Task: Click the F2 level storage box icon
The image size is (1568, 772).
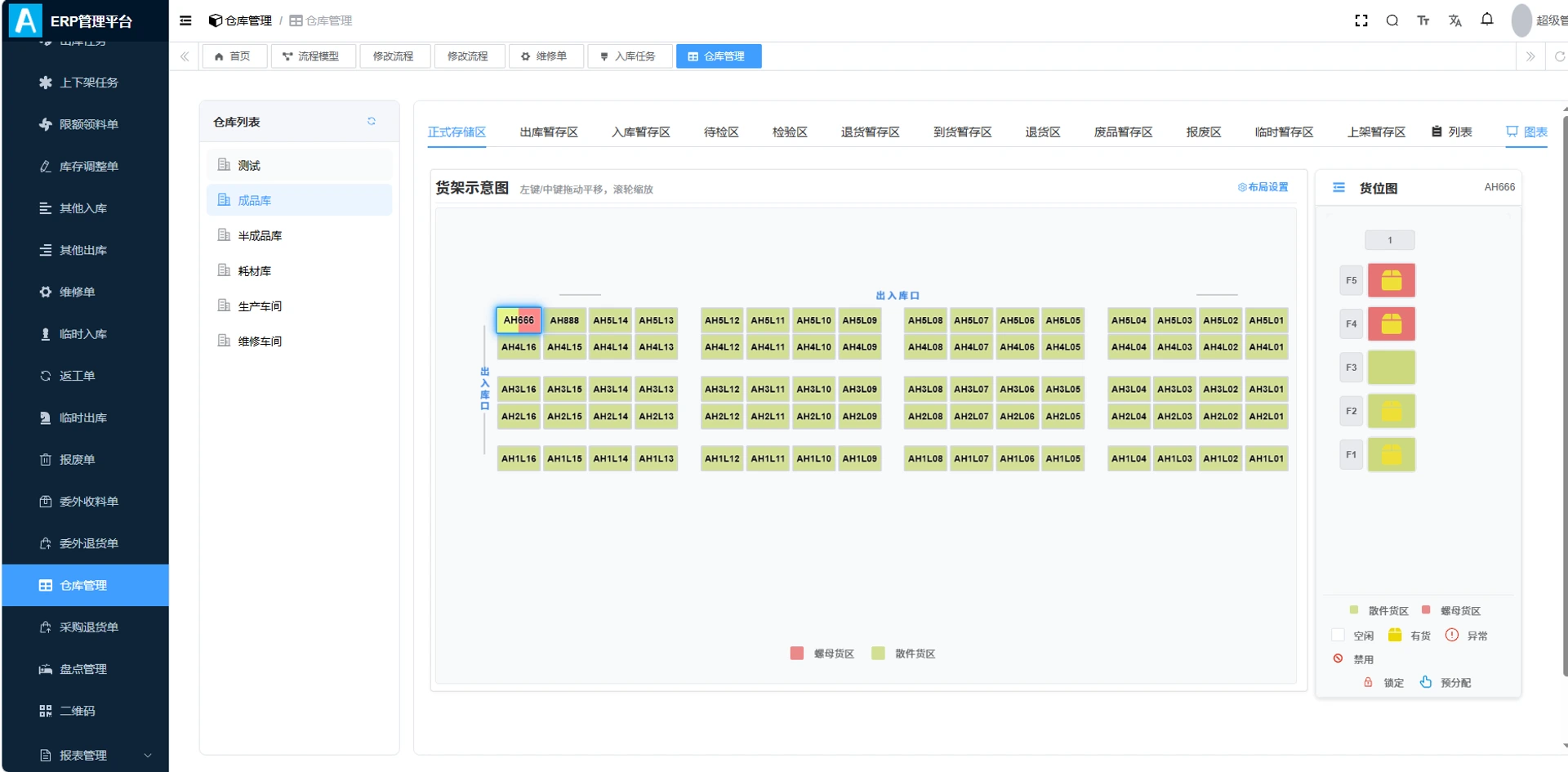Action: tap(1392, 411)
